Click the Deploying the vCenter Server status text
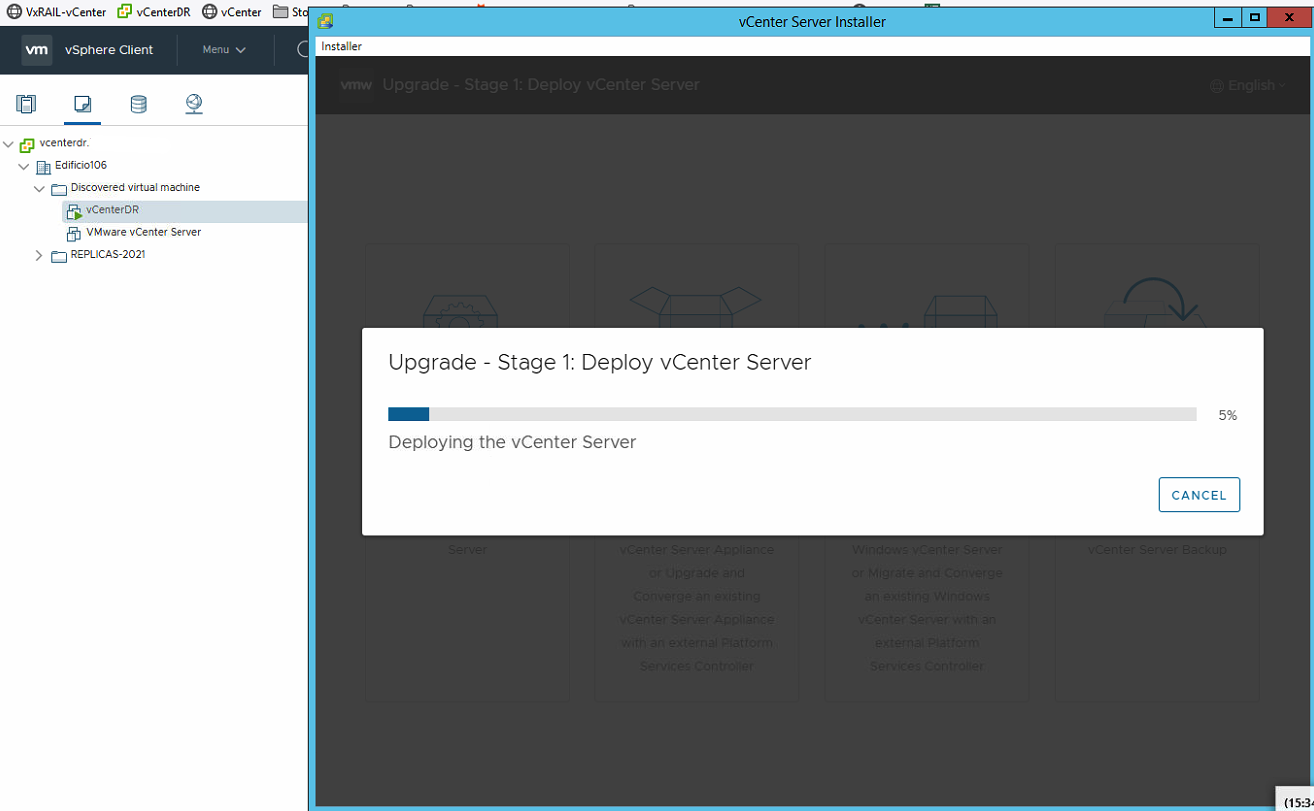This screenshot has height=811, width=1314. (512, 442)
